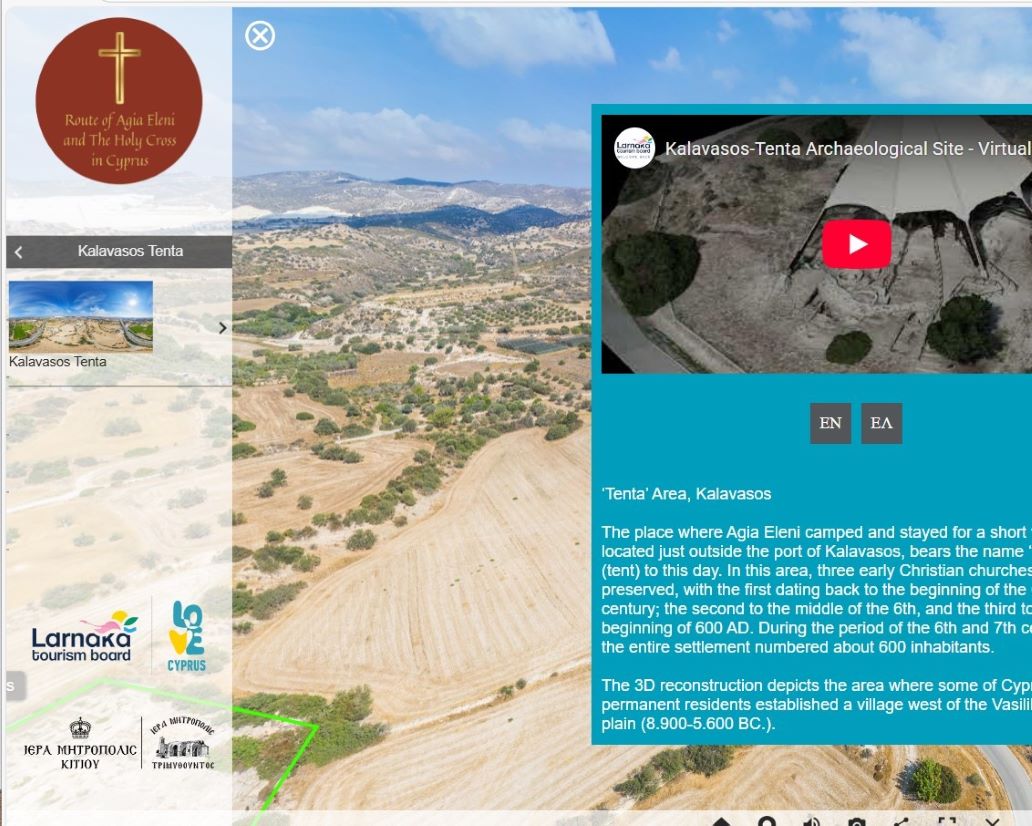This screenshot has height=826, width=1032.
Task: Take a screenshot using the camera icon
Action: click(858, 822)
